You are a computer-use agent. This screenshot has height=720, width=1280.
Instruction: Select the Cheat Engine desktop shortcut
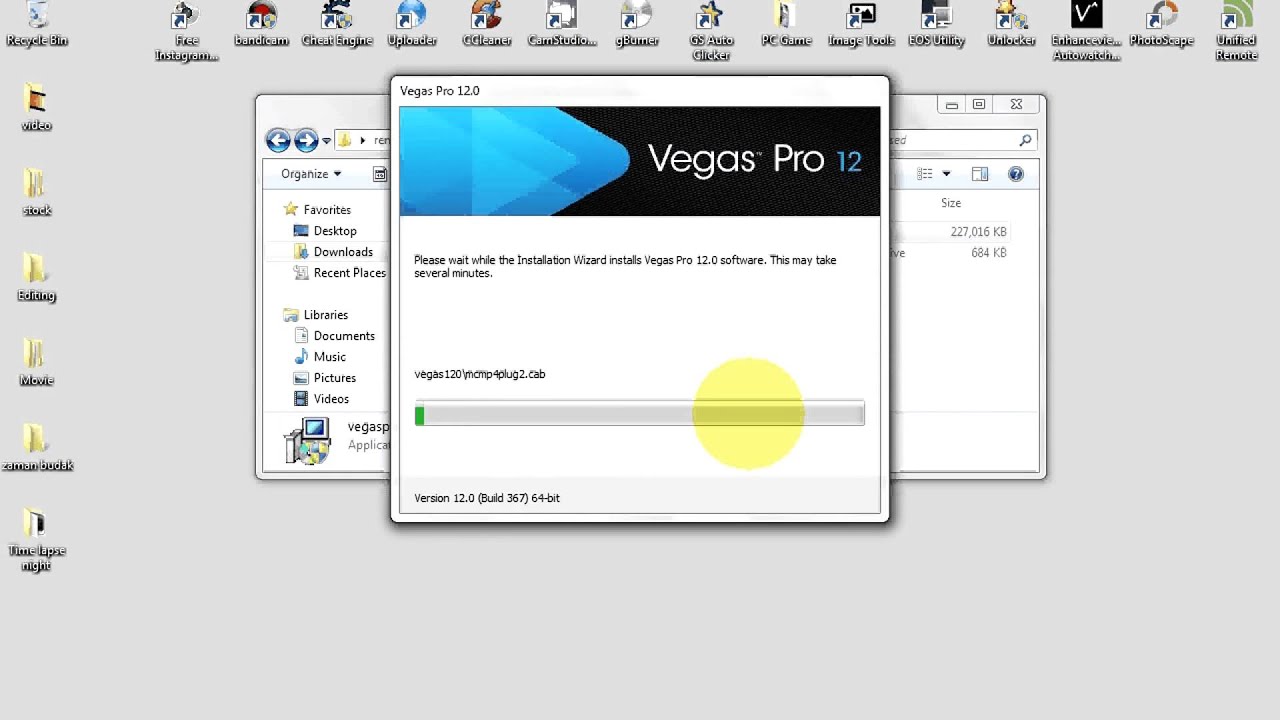(x=337, y=24)
